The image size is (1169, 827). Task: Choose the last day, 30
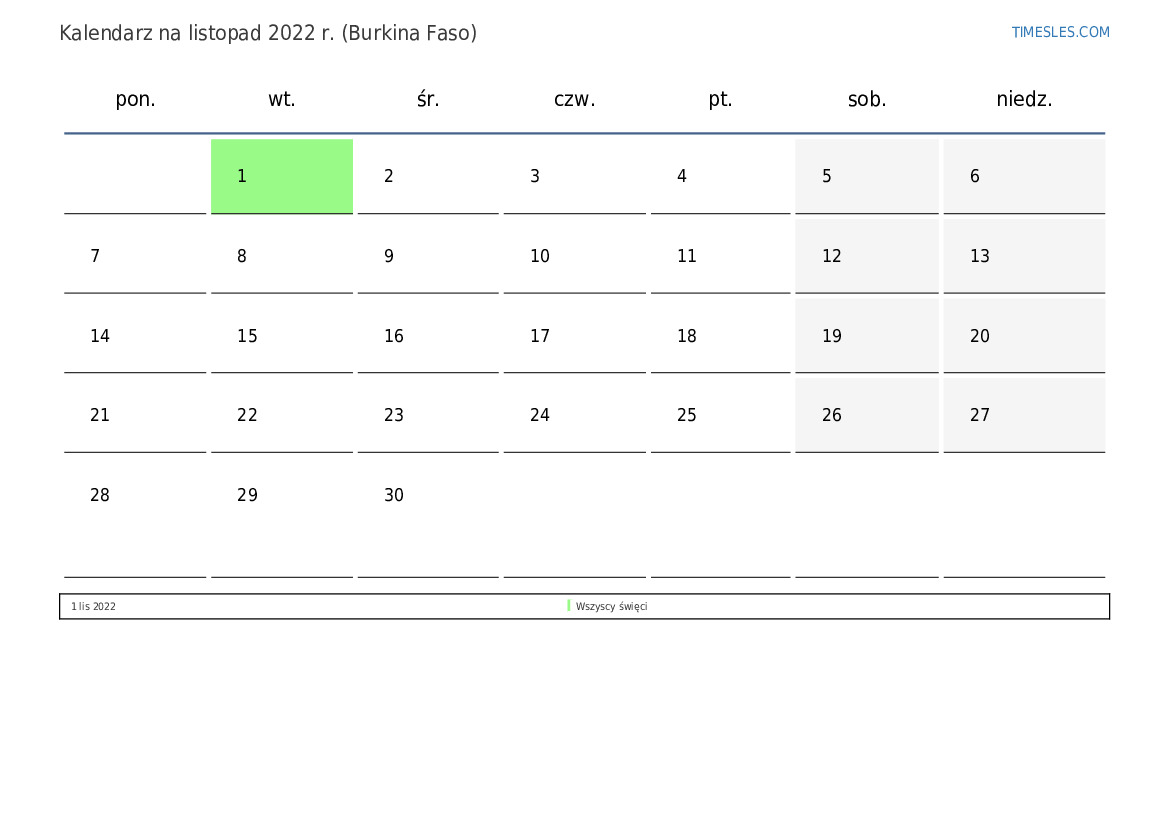pyautogui.click(x=428, y=495)
